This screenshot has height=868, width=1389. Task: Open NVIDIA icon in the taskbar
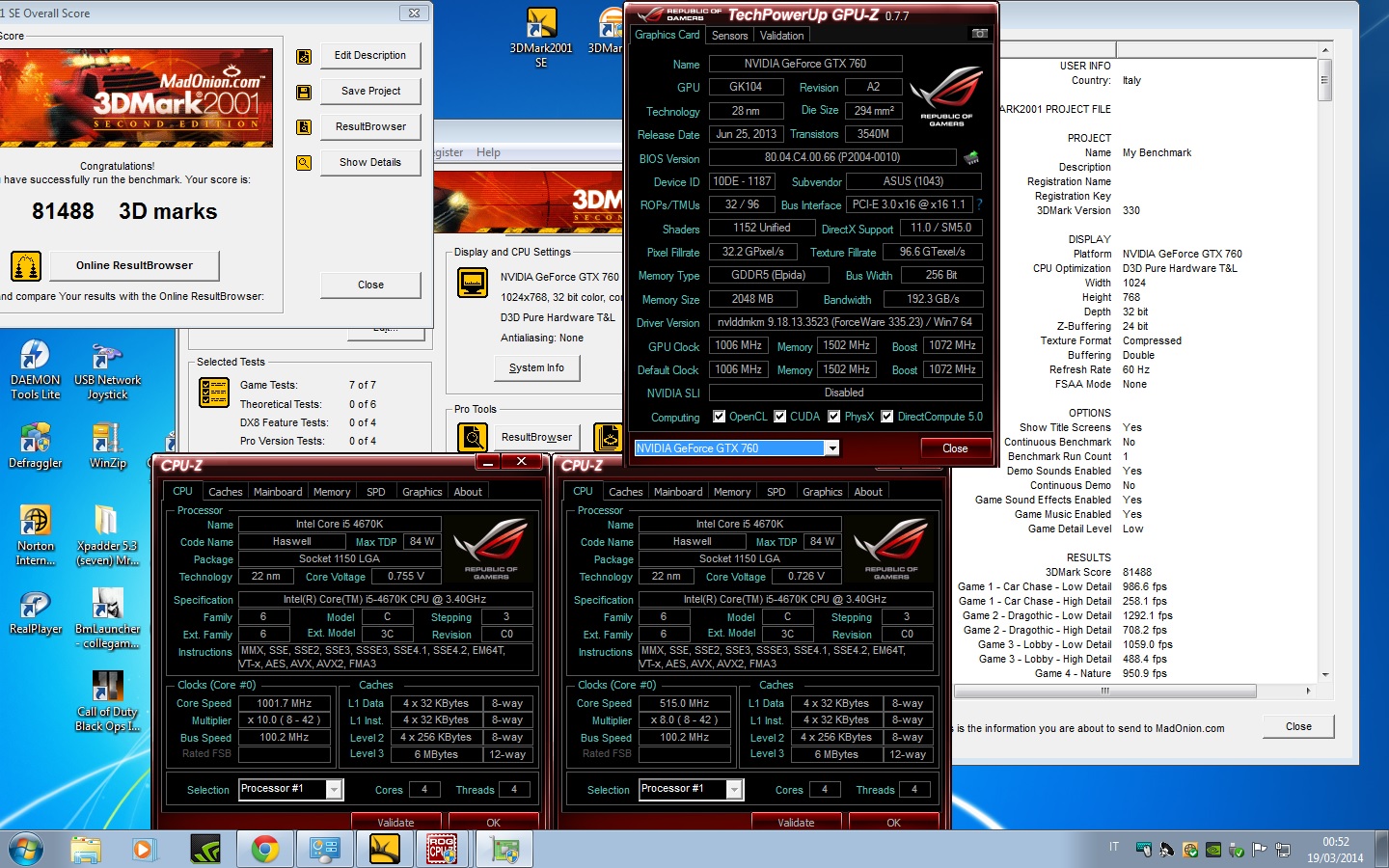tap(204, 849)
